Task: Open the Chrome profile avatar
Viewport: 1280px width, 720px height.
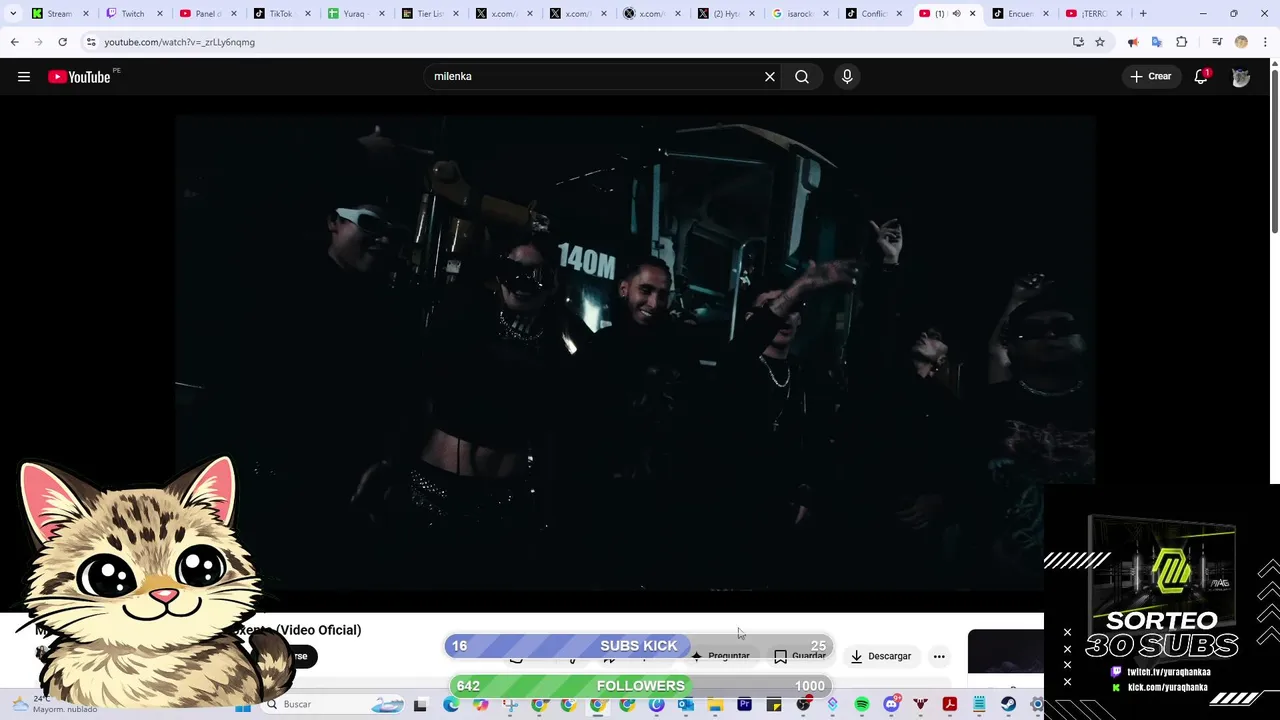Action: coord(1241,42)
